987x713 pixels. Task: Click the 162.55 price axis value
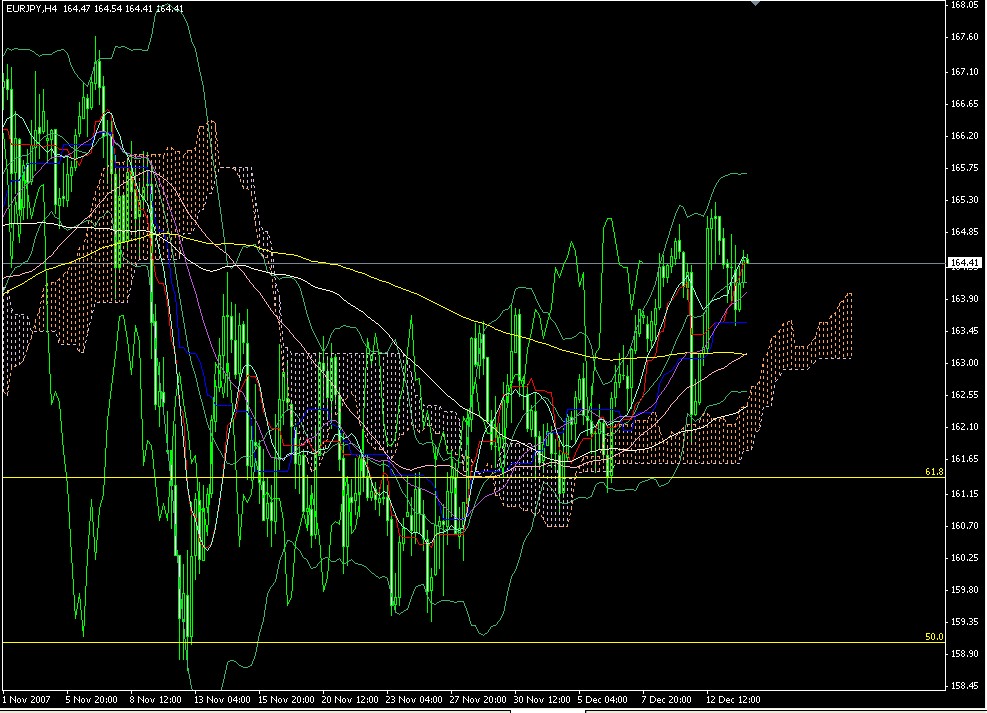click(x=964, y=395)
